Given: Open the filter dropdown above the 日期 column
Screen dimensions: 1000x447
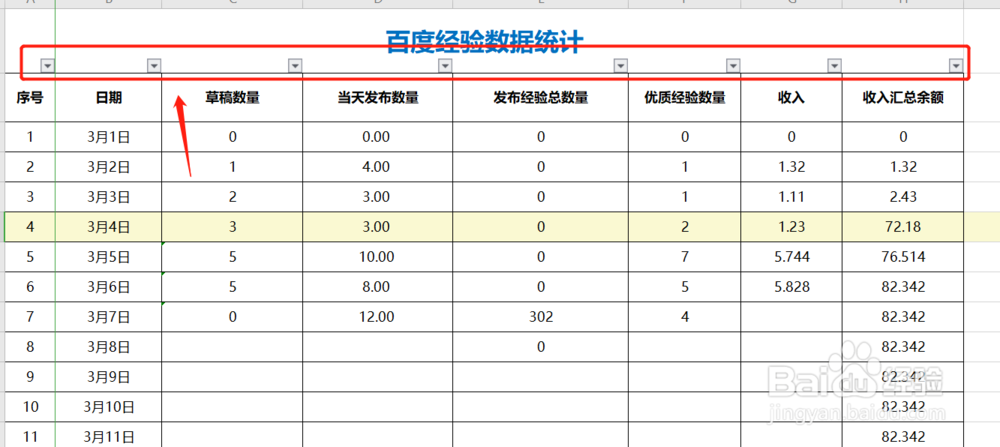Looking at the screenshot, I should click(154, 65).
